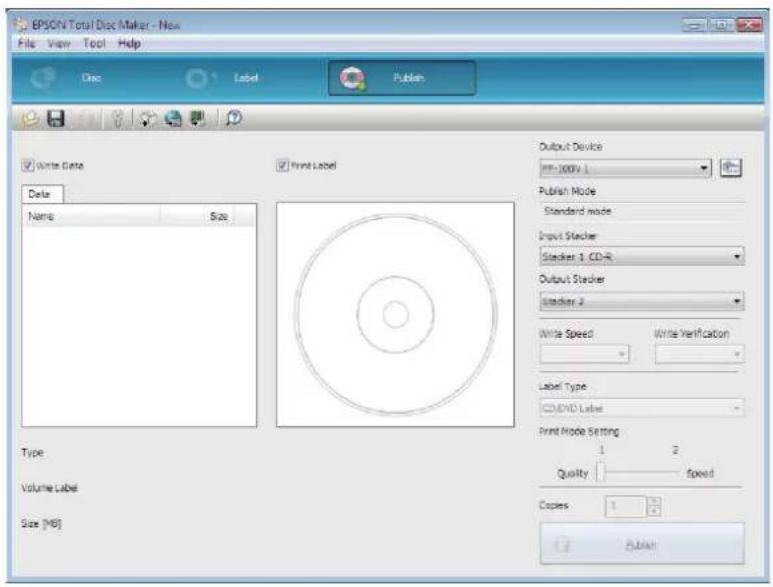Open the Output Stacker dropdown
Viewport: 773px width, 587px height.
click(641, 301)
